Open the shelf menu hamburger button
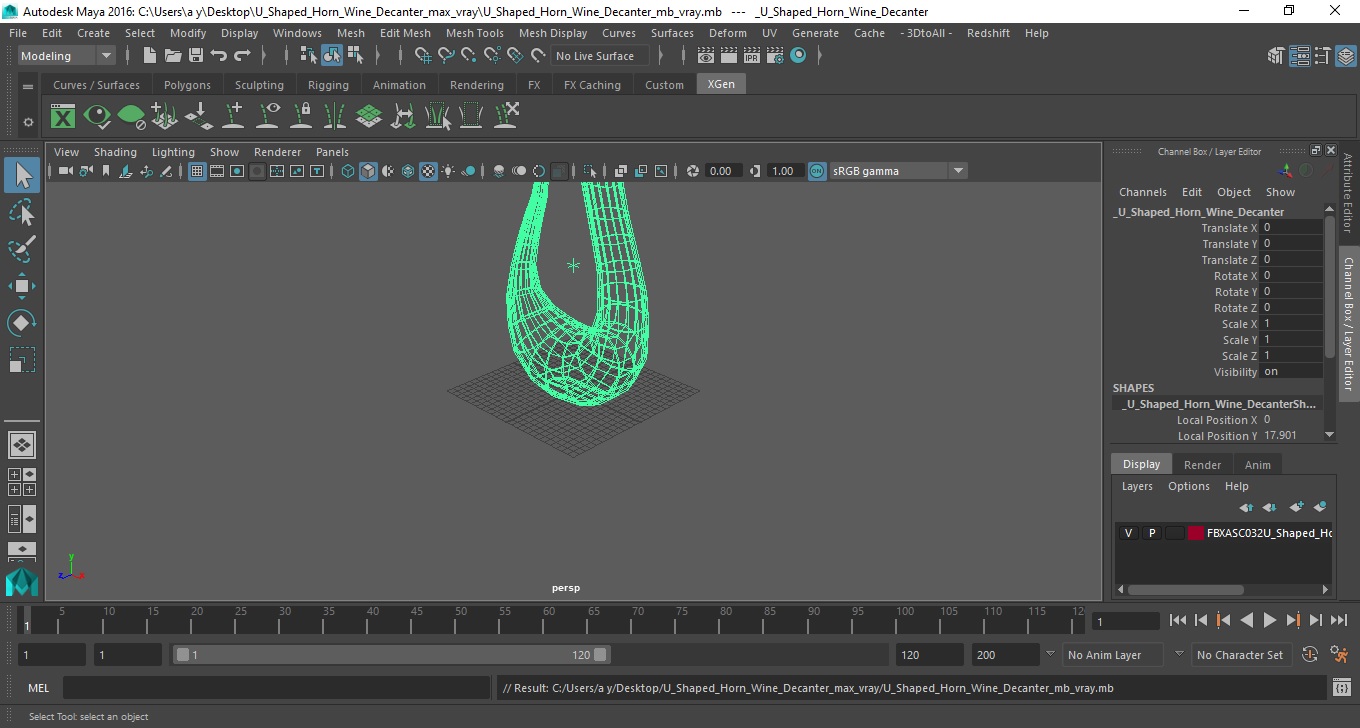This screenshot has height=728, width=1360. 28,86
